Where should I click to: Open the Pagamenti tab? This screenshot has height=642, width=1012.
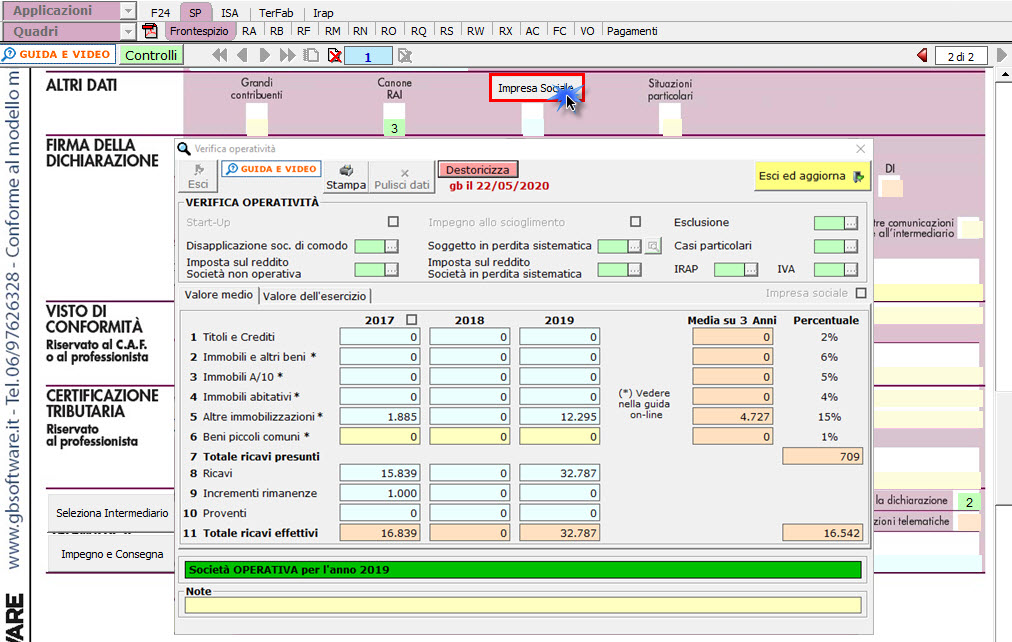tap(632, 31)
